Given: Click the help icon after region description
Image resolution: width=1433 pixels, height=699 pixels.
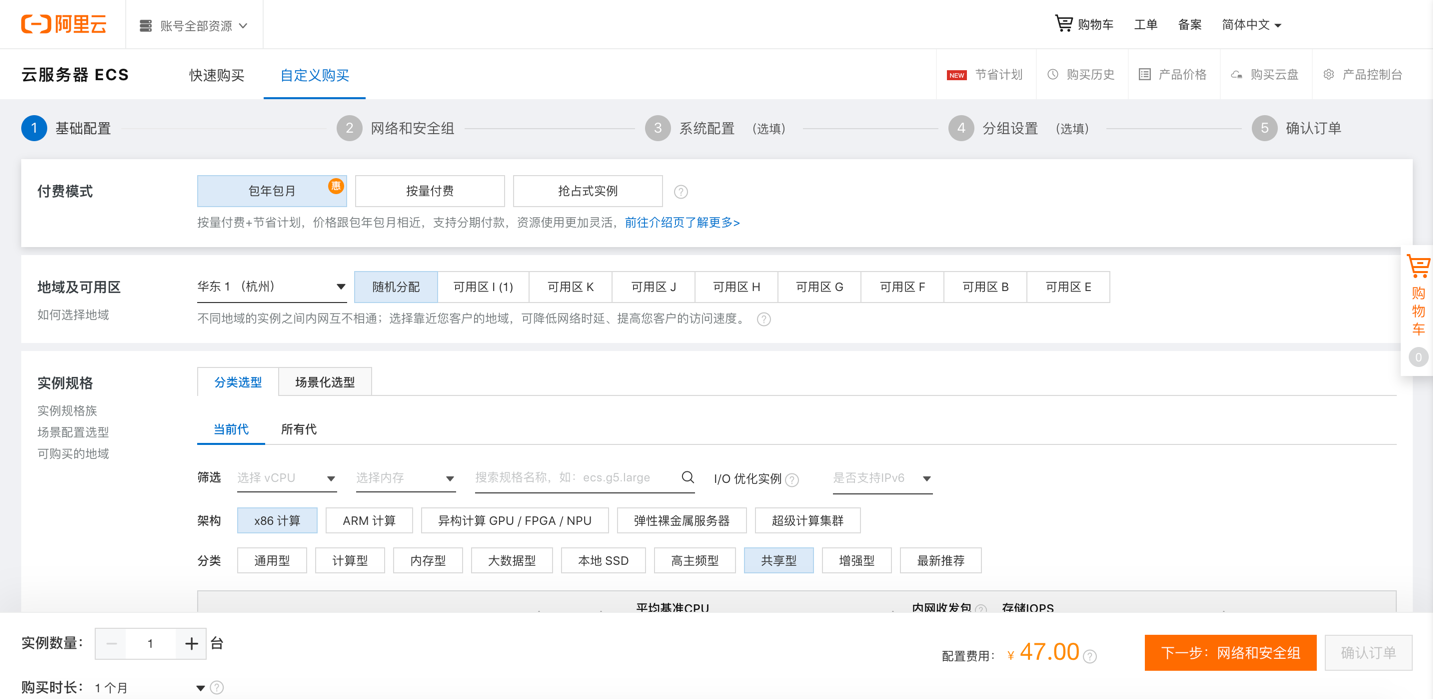Looking at the screenshot, I should coord(764,319).
